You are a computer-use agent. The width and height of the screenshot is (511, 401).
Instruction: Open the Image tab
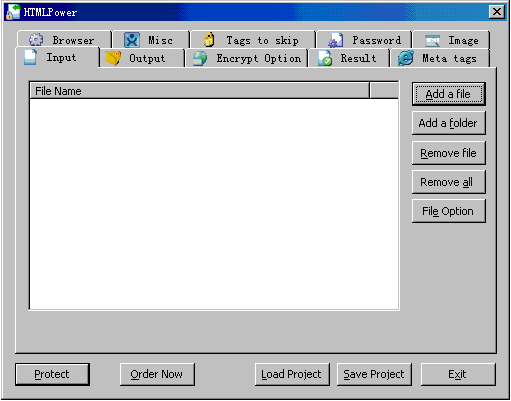pyautogui.click(x=451, y=40)
